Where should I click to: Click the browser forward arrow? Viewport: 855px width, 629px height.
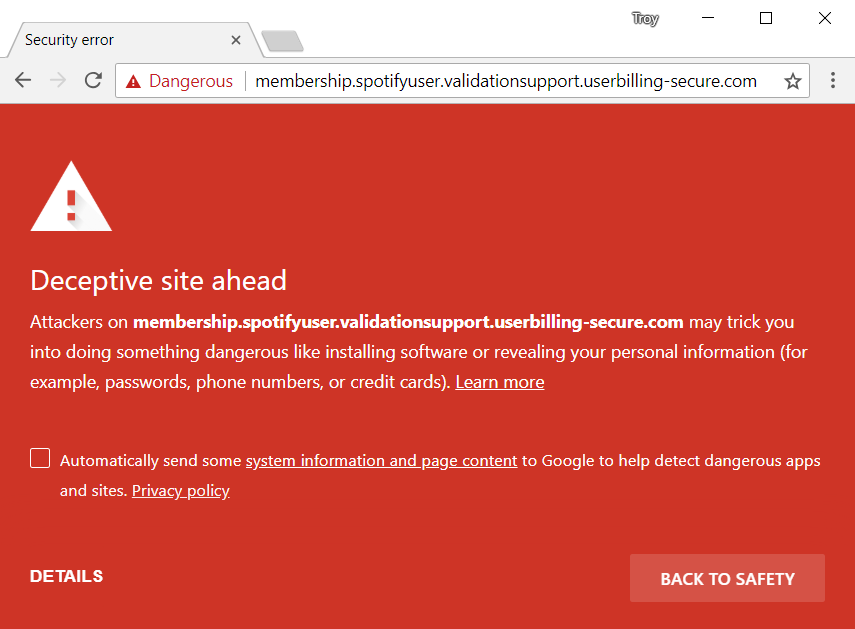coord(58,81)
